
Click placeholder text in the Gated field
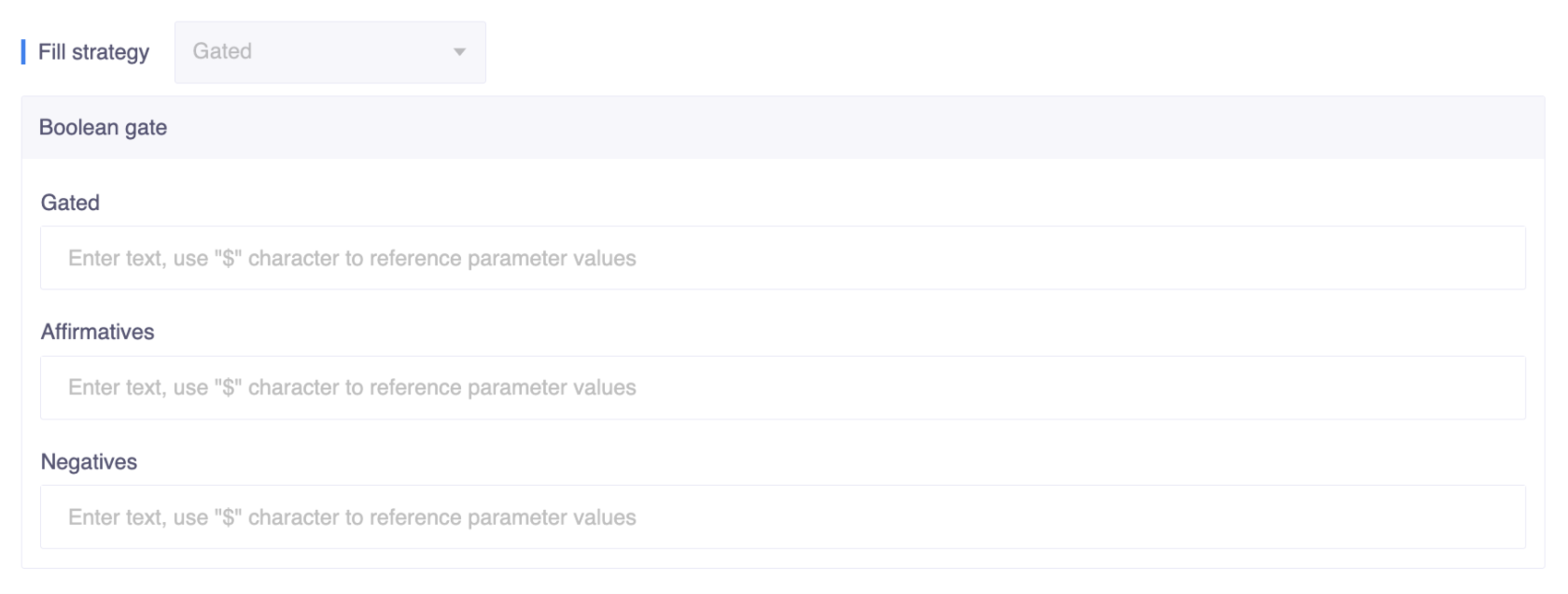(x=352, y=259)
